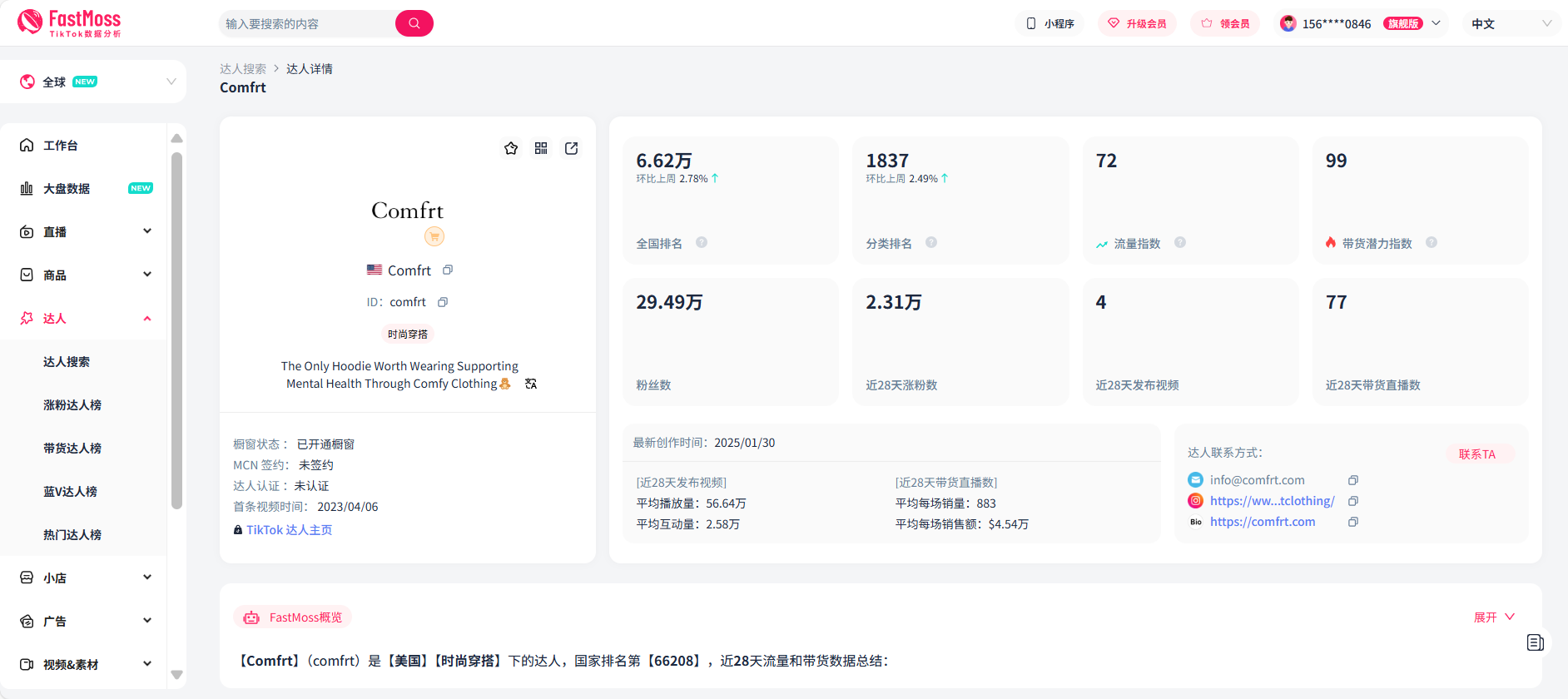
Task: Open help icon next to 全国排名
Action: point(702,242)
